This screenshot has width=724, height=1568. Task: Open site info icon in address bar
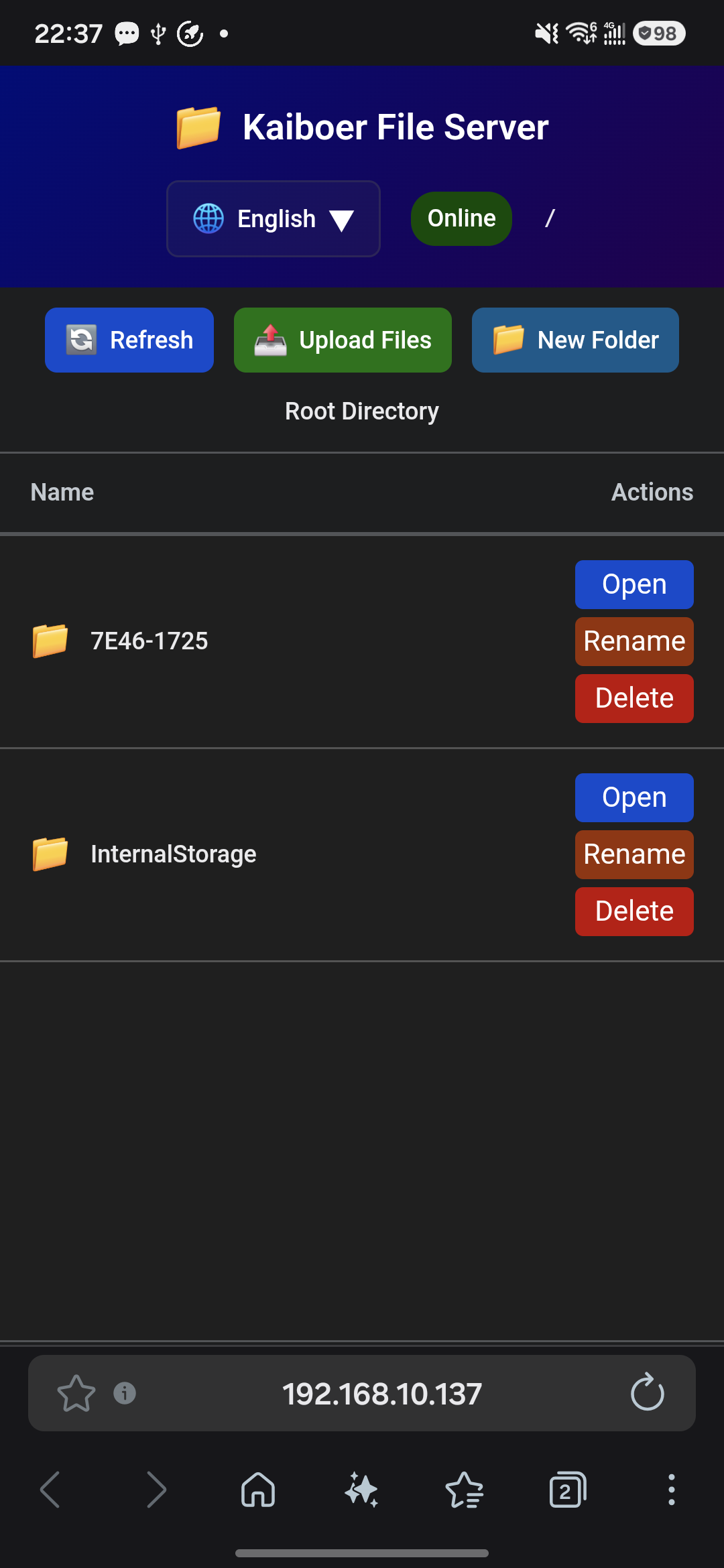pyautogui.click(x=125, y=1393)
